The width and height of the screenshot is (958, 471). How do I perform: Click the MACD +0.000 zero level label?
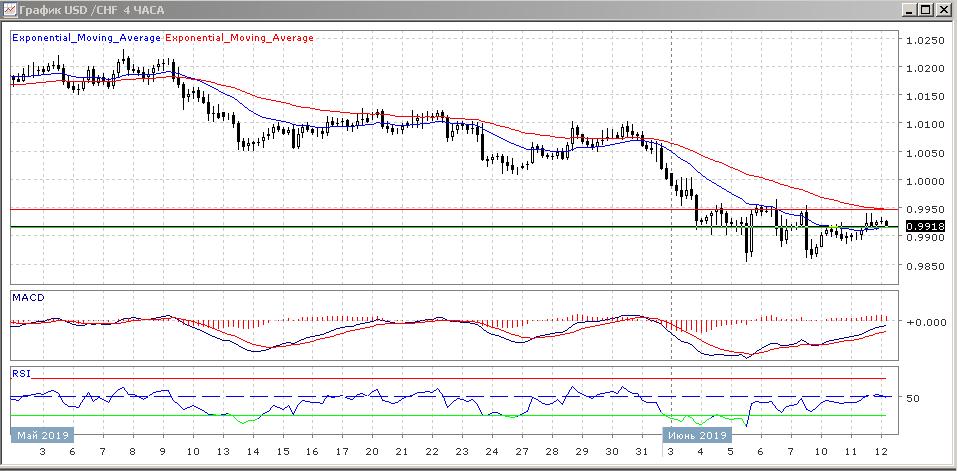(x=923, y=323)
